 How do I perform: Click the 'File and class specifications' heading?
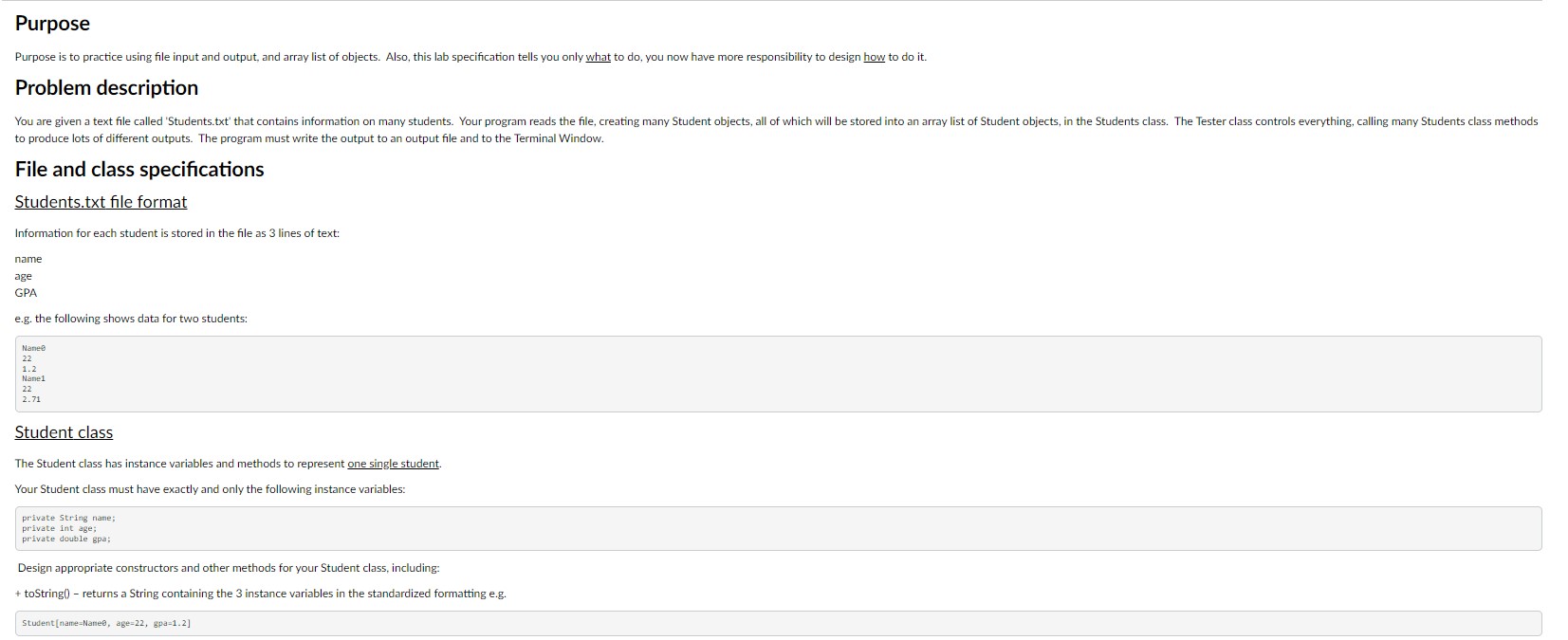click(139, 170)
